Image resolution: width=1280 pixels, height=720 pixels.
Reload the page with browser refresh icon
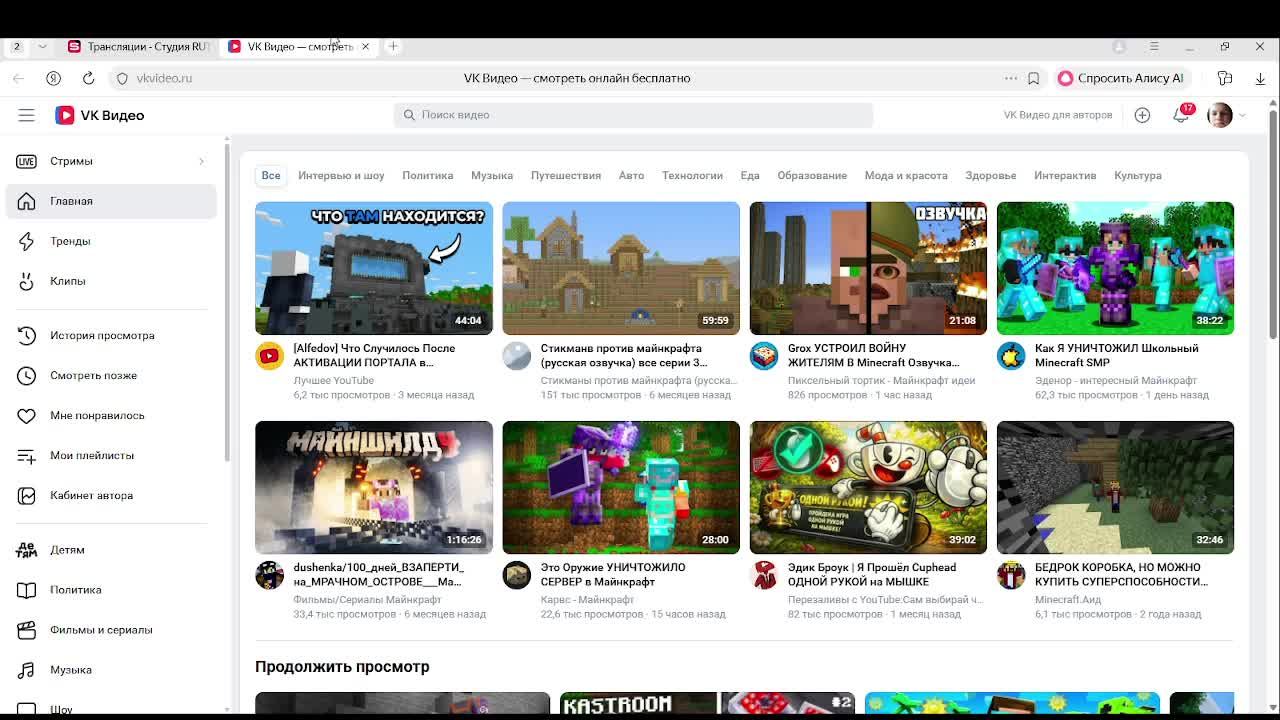click(x=88, y=78)
